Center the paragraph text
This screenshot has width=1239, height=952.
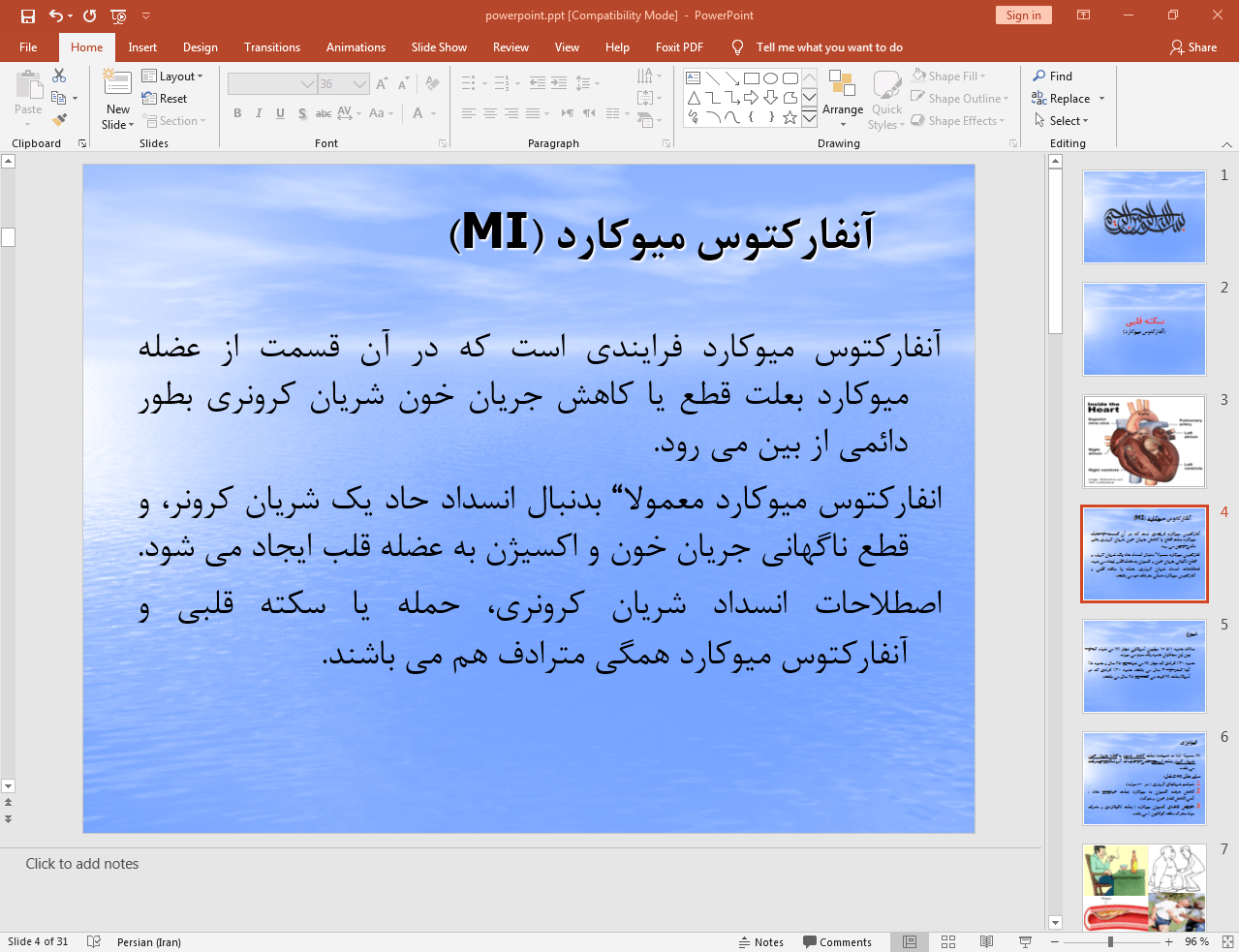pos(490,113)
